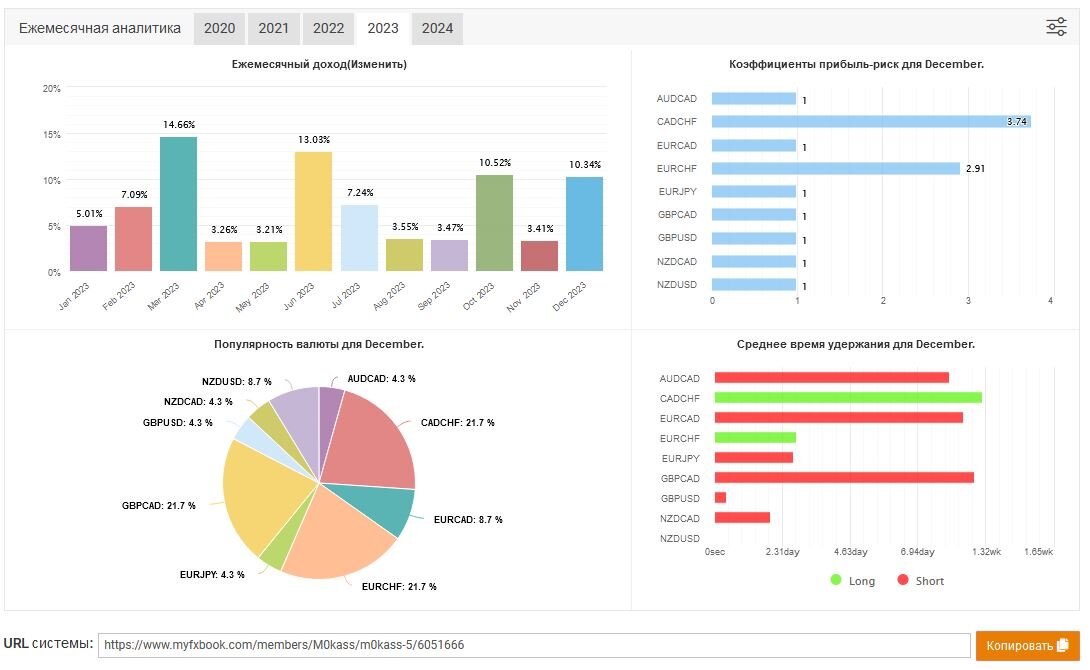The image size is (1090, 670).
Task: Click the 'EURCAD: 8.7 %' pie label
Action: tap(468, 519)
